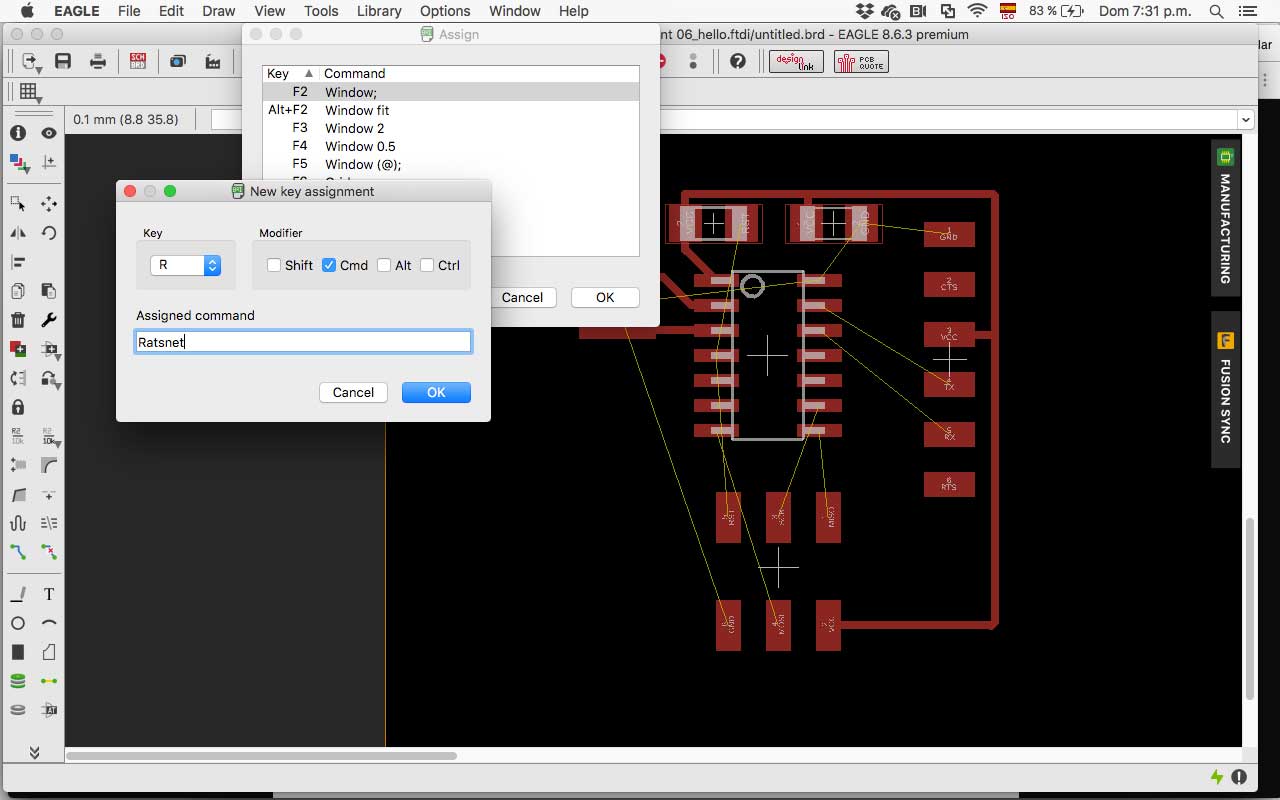Select the Text tool

tap(49, 594)
